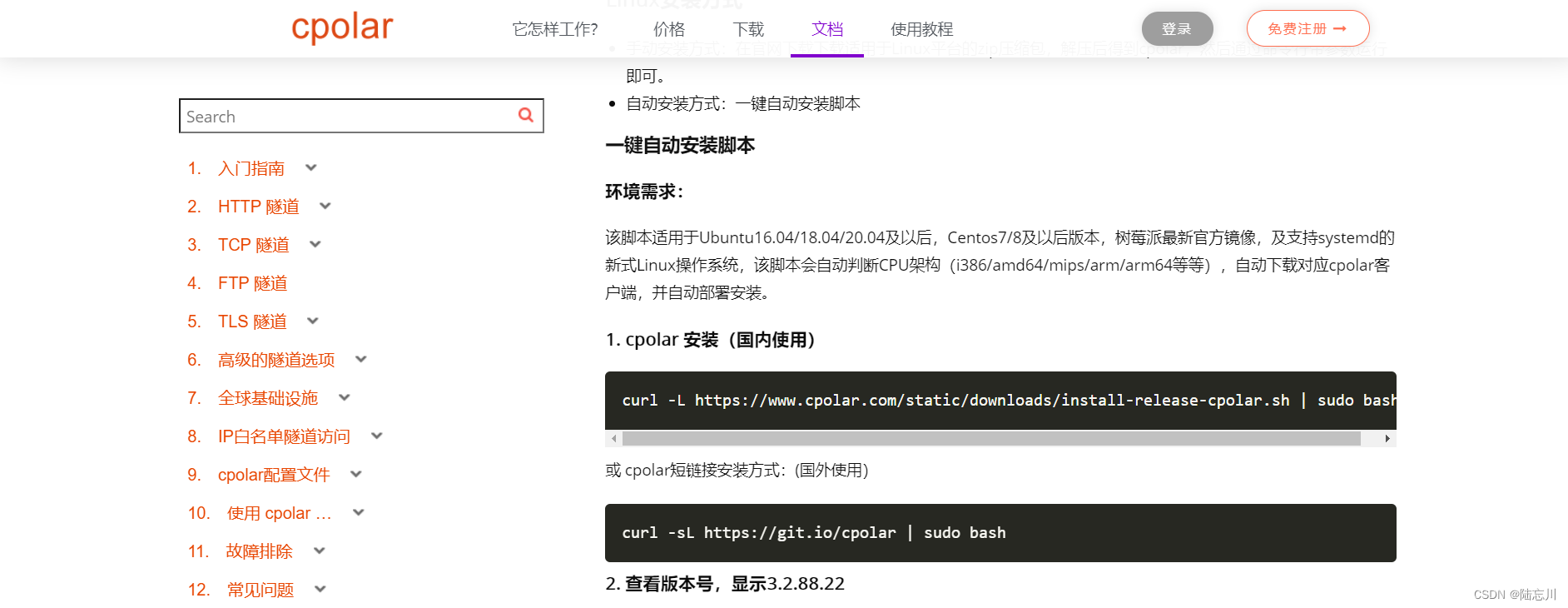Open the cpolar配置文件 sidebar link
Viewport: 1568px width, 608px height.
coord(274,475)
